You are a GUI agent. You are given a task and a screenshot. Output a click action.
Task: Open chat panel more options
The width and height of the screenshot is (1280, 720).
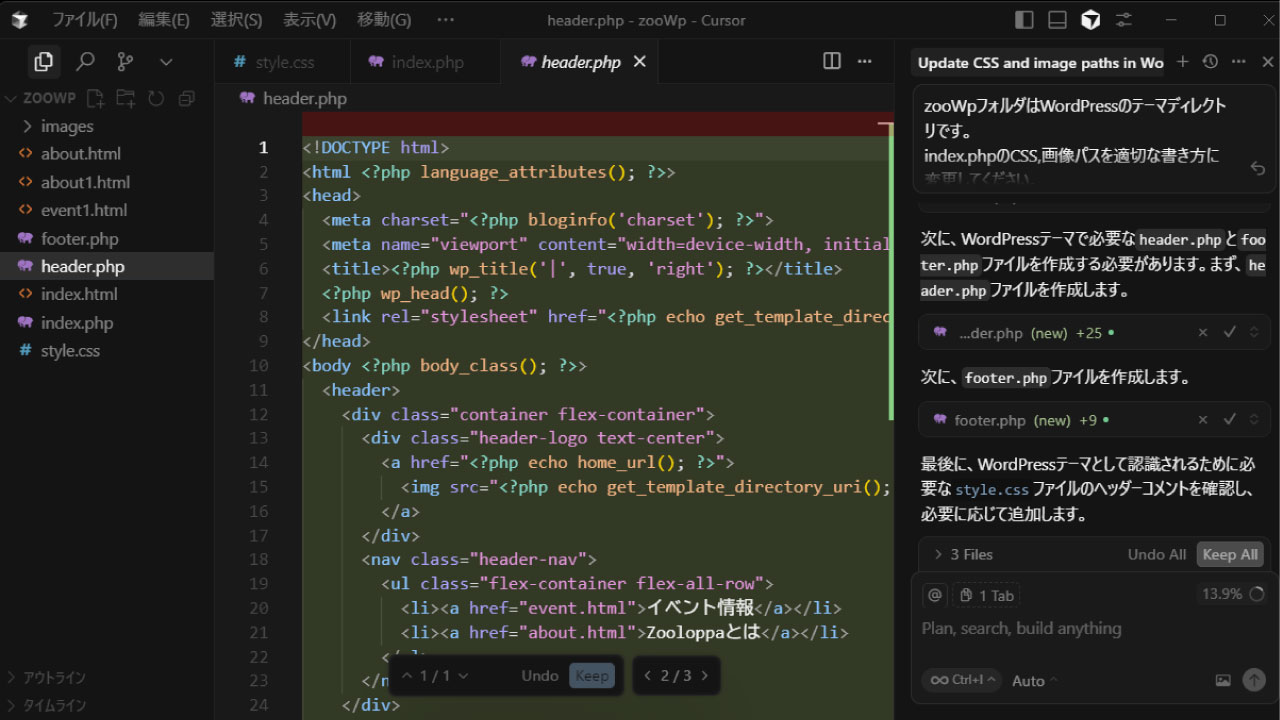1238,62
